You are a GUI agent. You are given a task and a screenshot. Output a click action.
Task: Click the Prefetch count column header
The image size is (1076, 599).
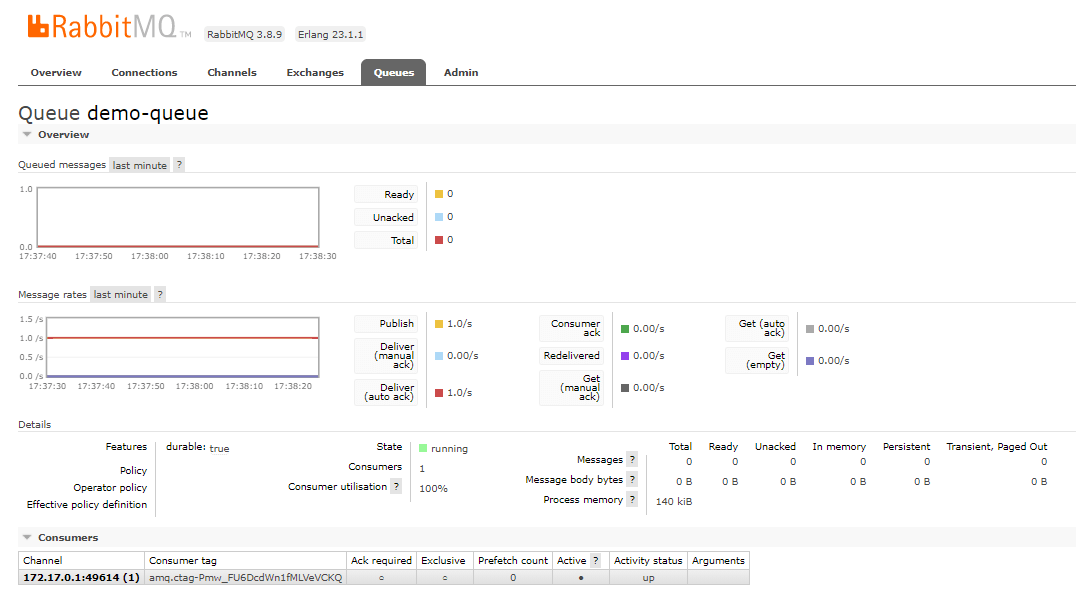pos(513,561)
